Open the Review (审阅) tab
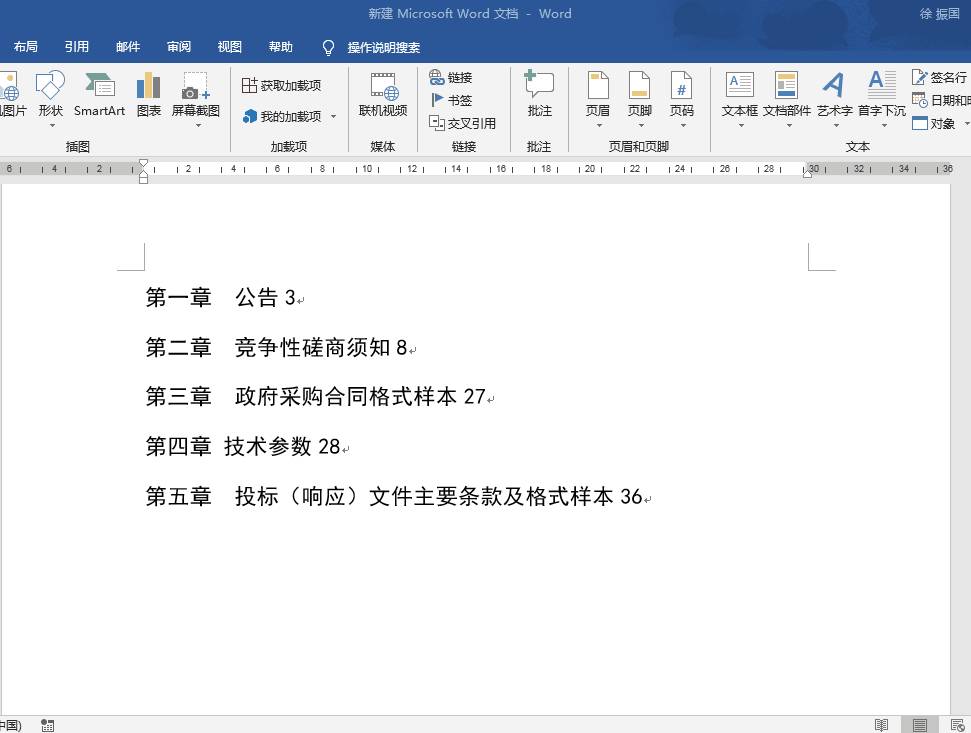 179,47
